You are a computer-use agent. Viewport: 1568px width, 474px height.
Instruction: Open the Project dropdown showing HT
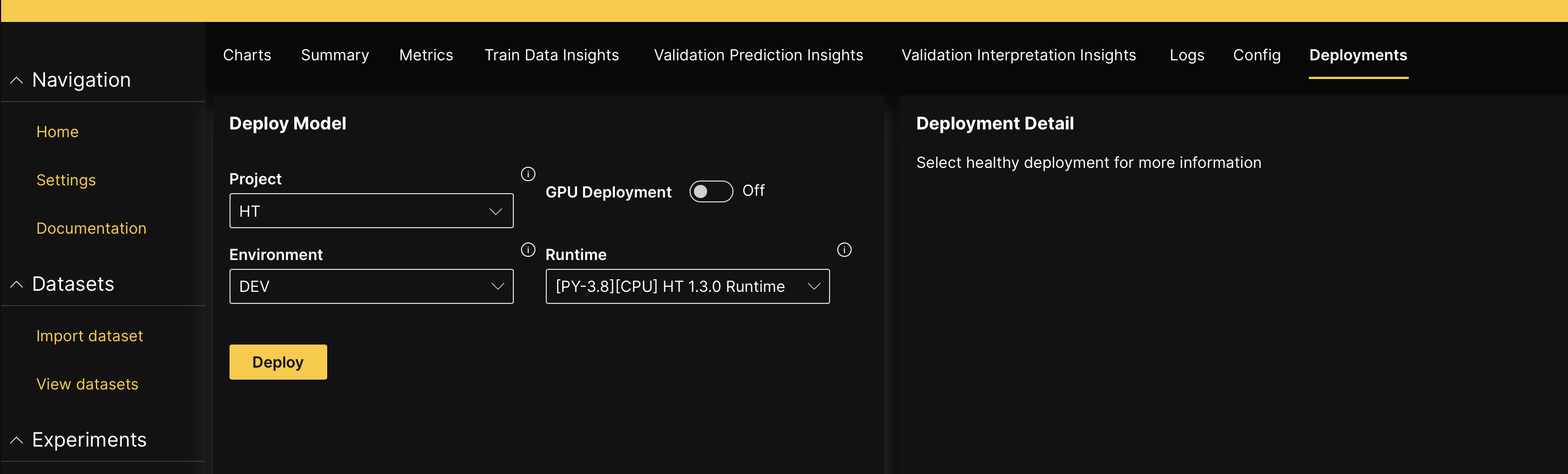point(371,211)
